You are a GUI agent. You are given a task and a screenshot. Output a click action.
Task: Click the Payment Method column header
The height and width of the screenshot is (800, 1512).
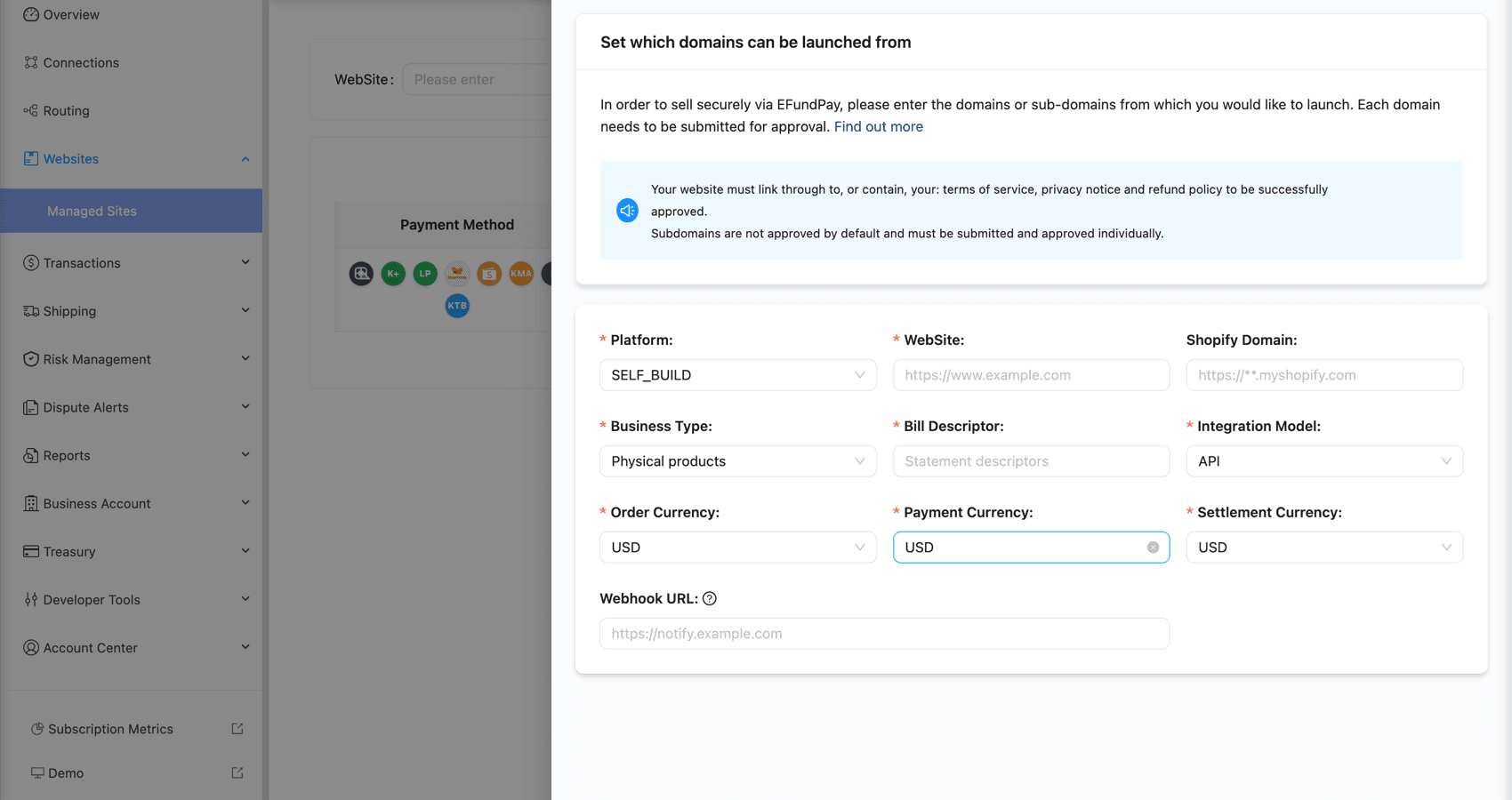(x=457, y=225)
